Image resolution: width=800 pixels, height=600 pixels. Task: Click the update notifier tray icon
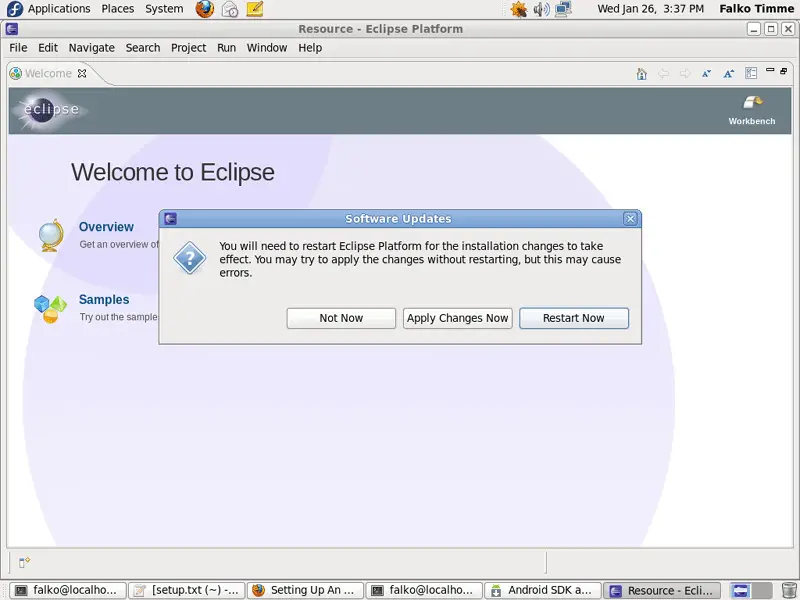click(518, 9)
